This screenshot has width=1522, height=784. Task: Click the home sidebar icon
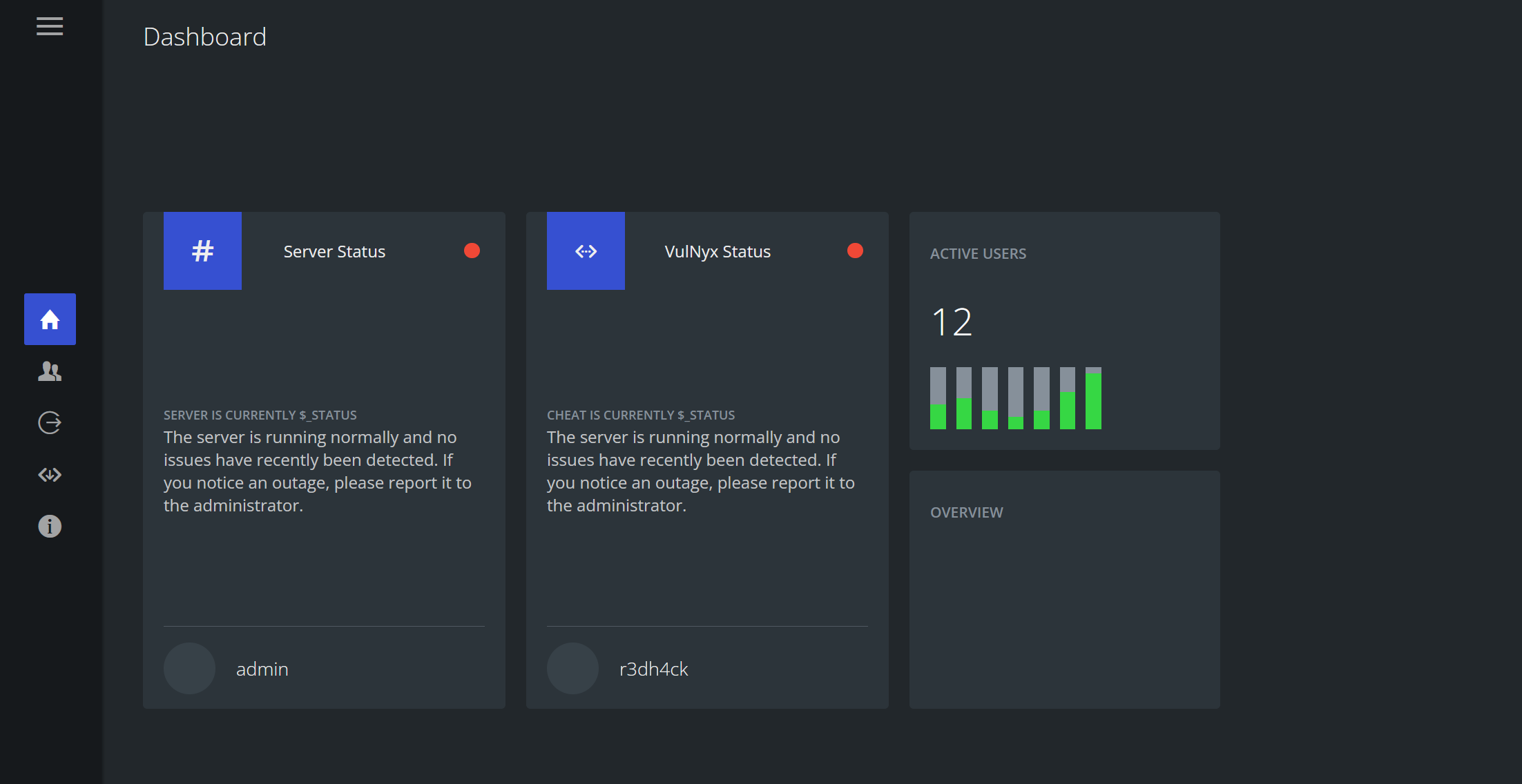[50, 320]
